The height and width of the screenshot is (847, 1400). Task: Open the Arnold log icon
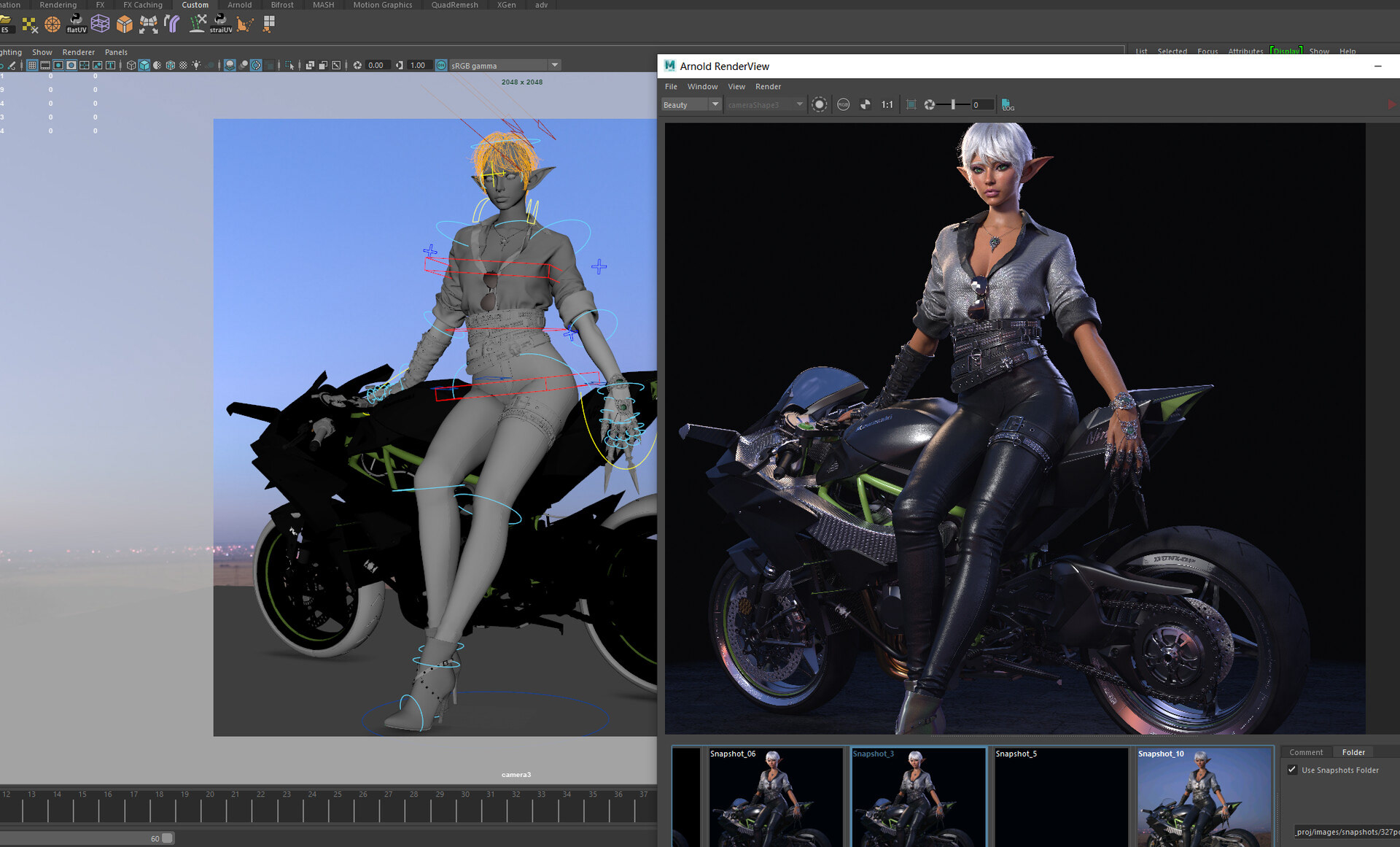click(1007, 105)
